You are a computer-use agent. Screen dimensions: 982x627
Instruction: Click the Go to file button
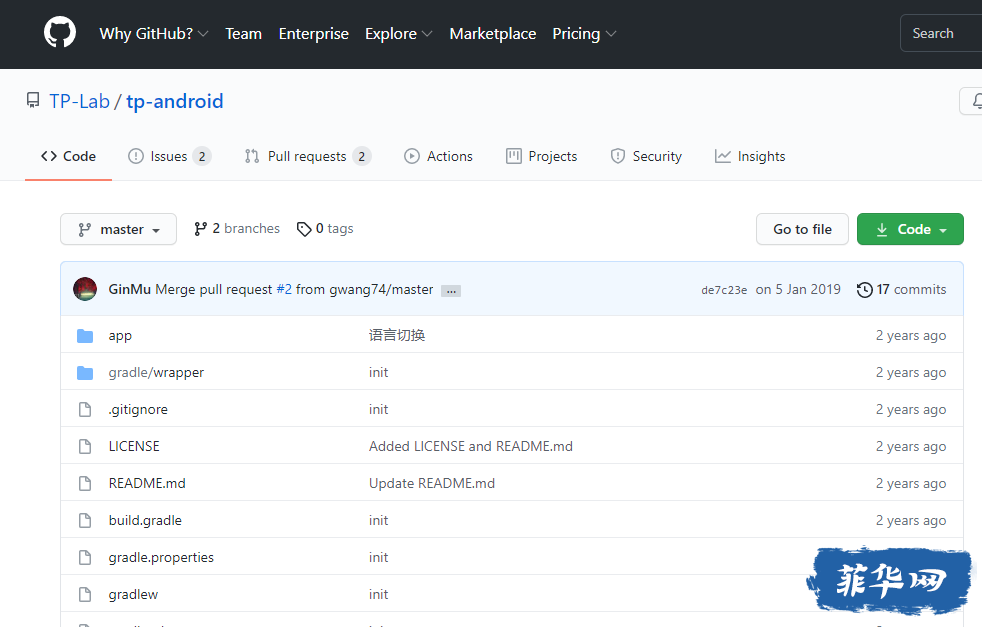click(802, 229)
